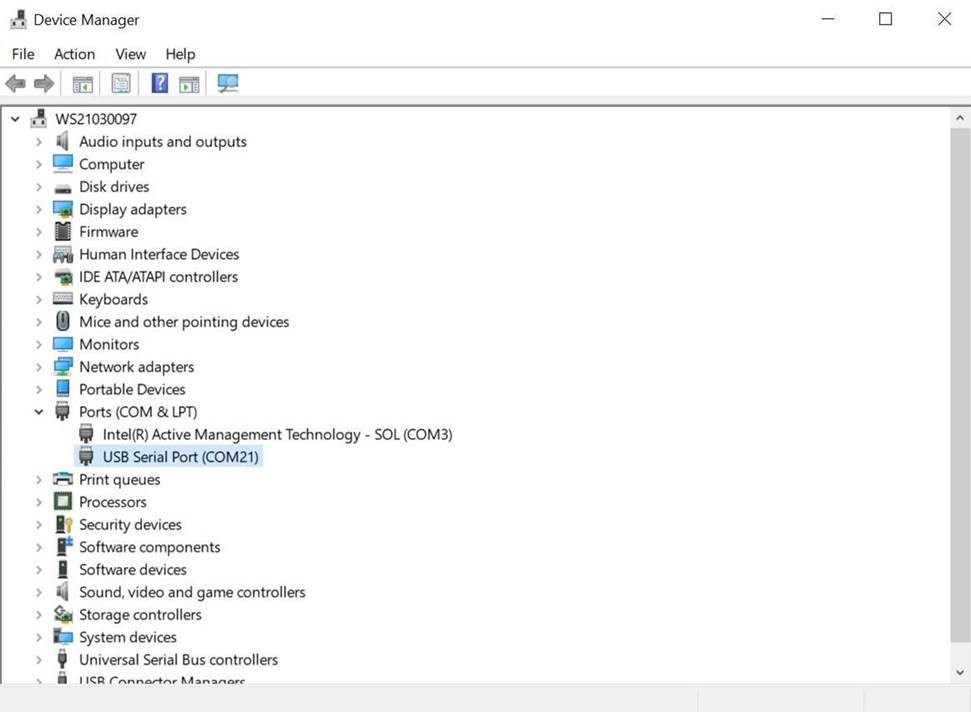
Task: Click the Back arrow in toolbar
Action: 16,84
